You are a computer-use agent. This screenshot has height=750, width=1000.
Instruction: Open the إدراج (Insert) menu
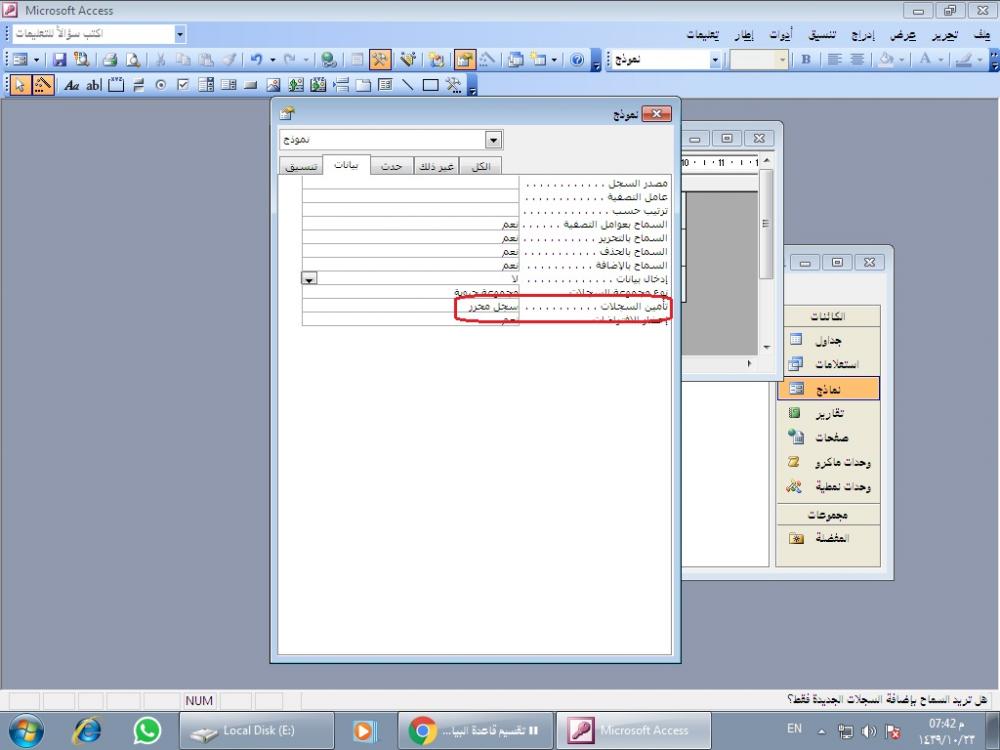coord(862,35)
